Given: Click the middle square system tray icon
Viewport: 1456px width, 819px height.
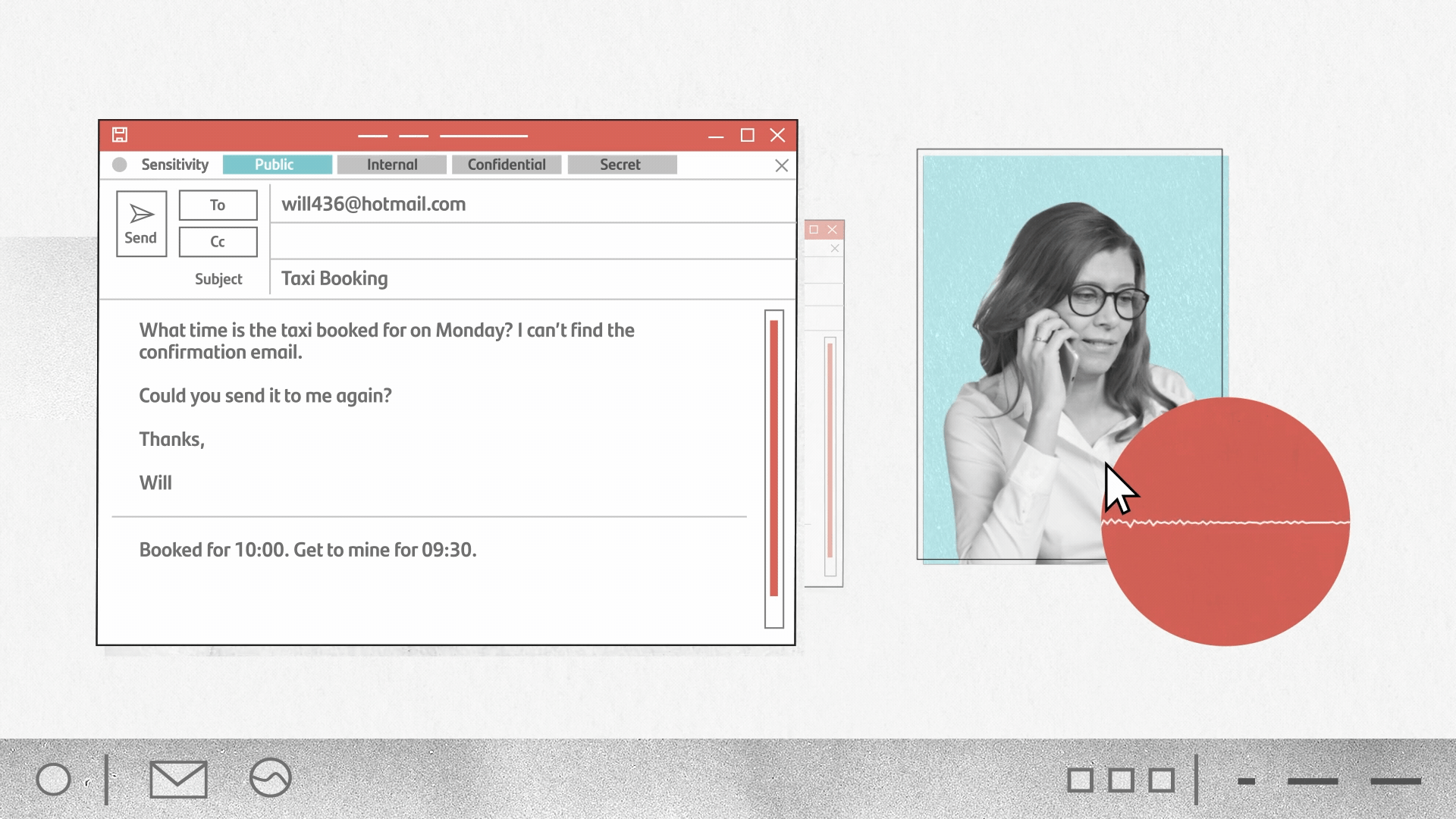Looking at the screenshot, I should pyautogui.click(x=1122, y=779).
